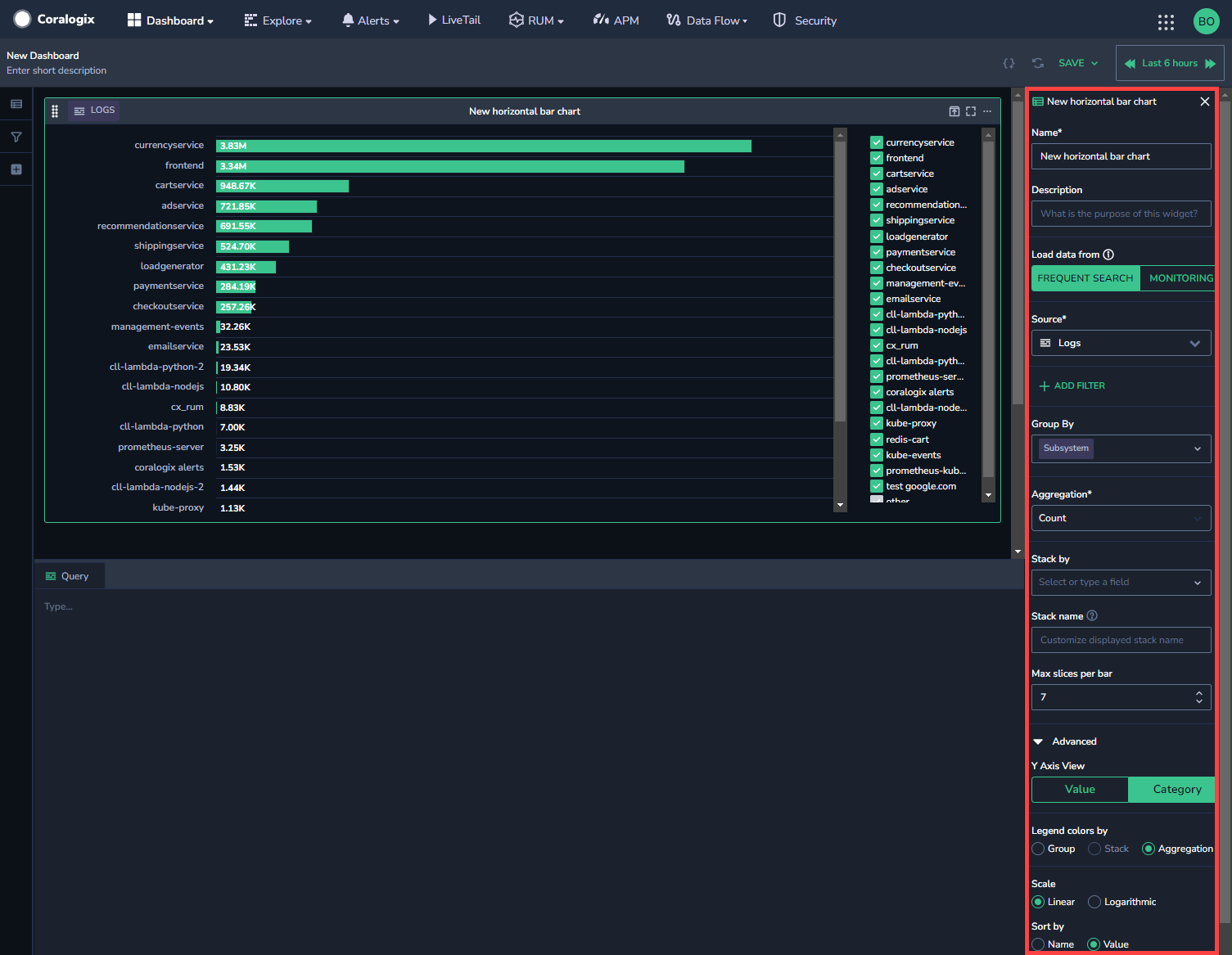Screen dimensions: 1232x955
Task: Uncheck currencyservice in legend
Action: (x=877, y=142)
